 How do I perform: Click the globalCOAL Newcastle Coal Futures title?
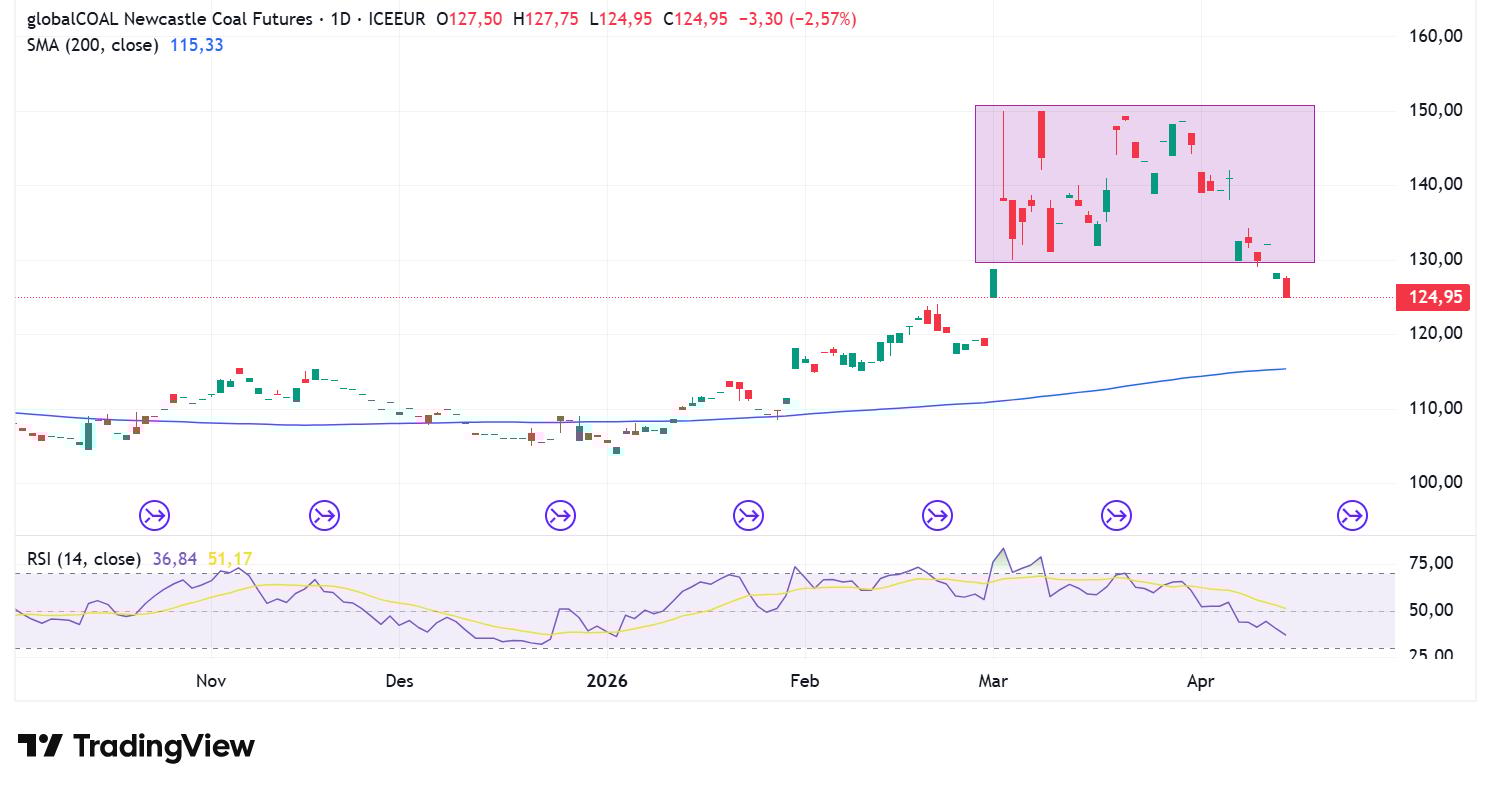tap(168, 19)
